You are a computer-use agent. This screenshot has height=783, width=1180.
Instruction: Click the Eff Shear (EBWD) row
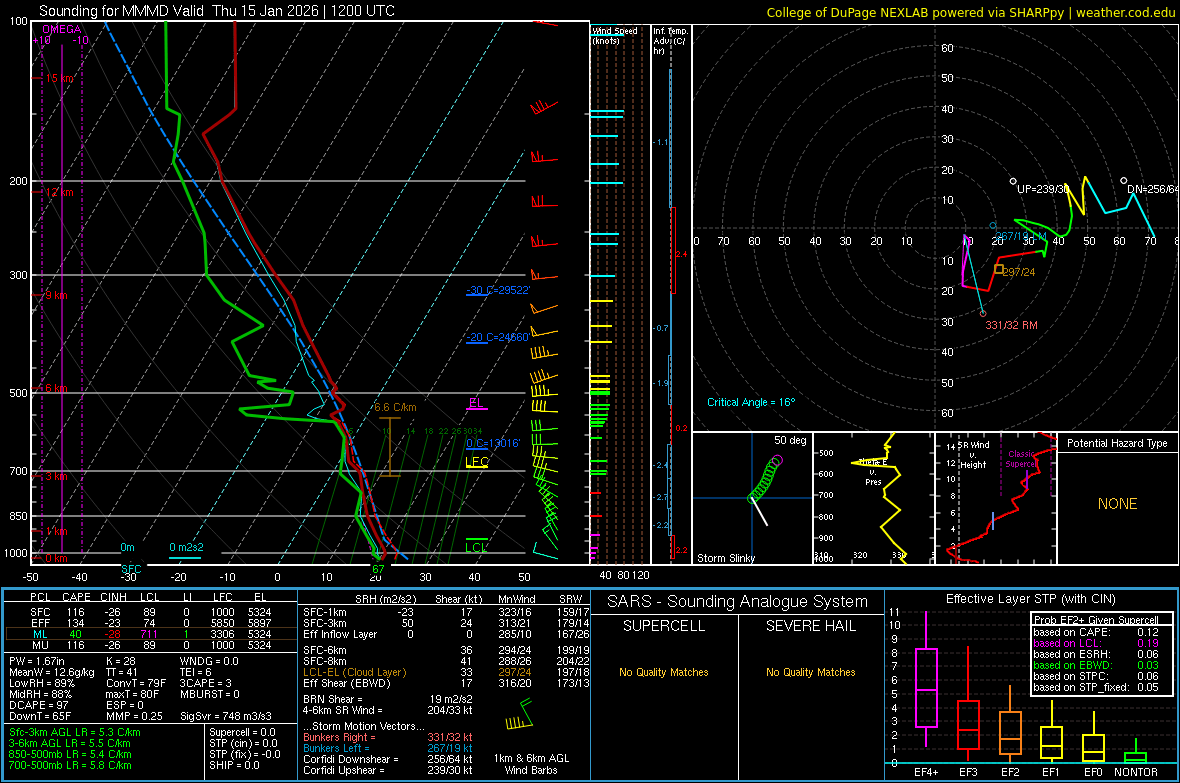point(446,684)
